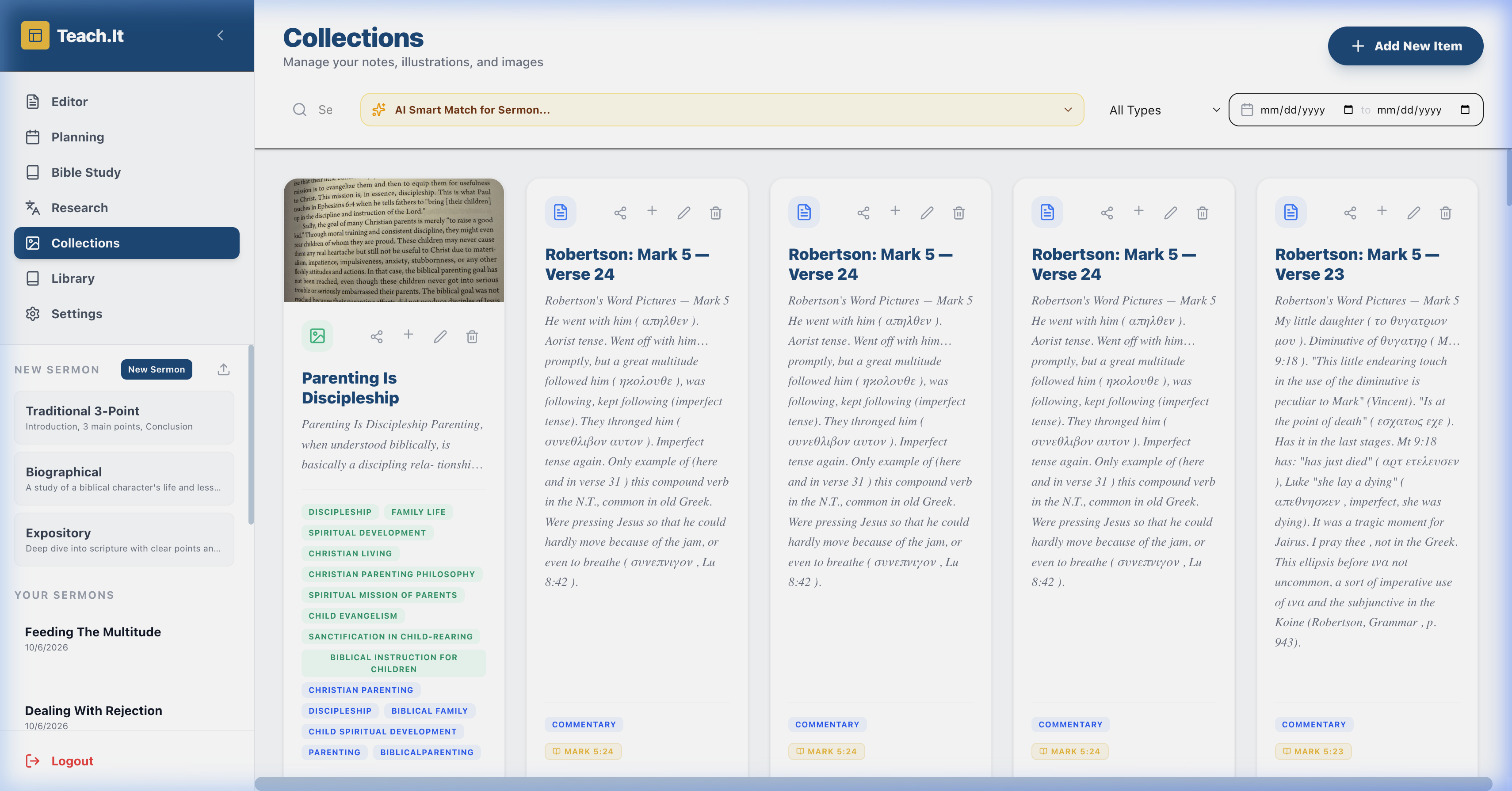Click the horizontal scrollbar at the bottom

[x=874, y=783]
